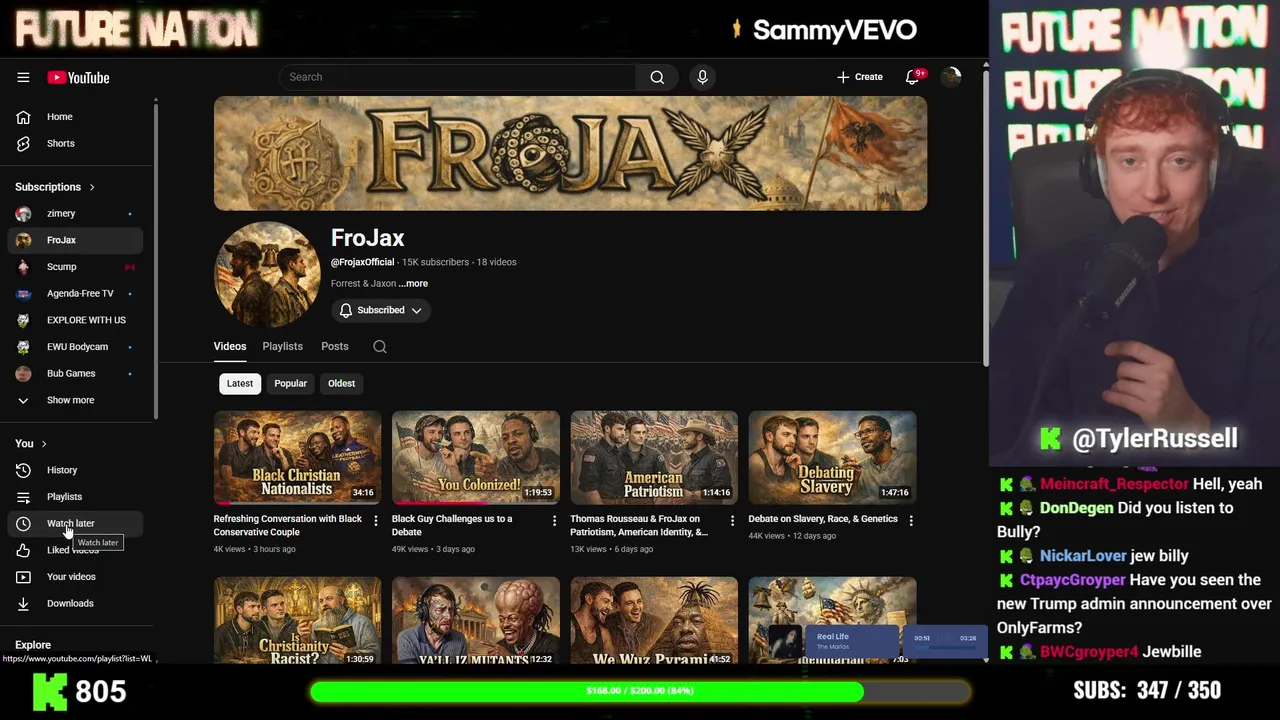Image resolution: width=1280 pixels, height=720 pixels.
Task: Open title Thomas Rousseau & FroJax on Patriotism
Action: (640, 525)
